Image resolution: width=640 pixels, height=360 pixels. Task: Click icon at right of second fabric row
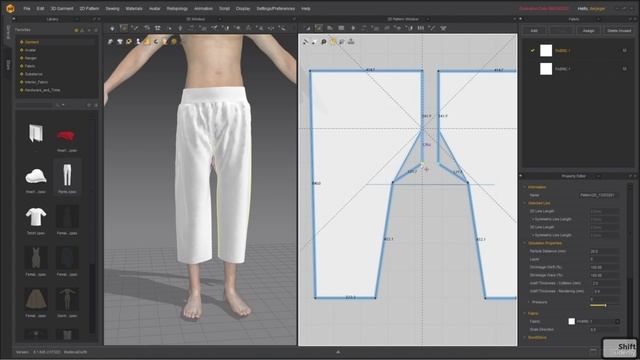point(624,69)
